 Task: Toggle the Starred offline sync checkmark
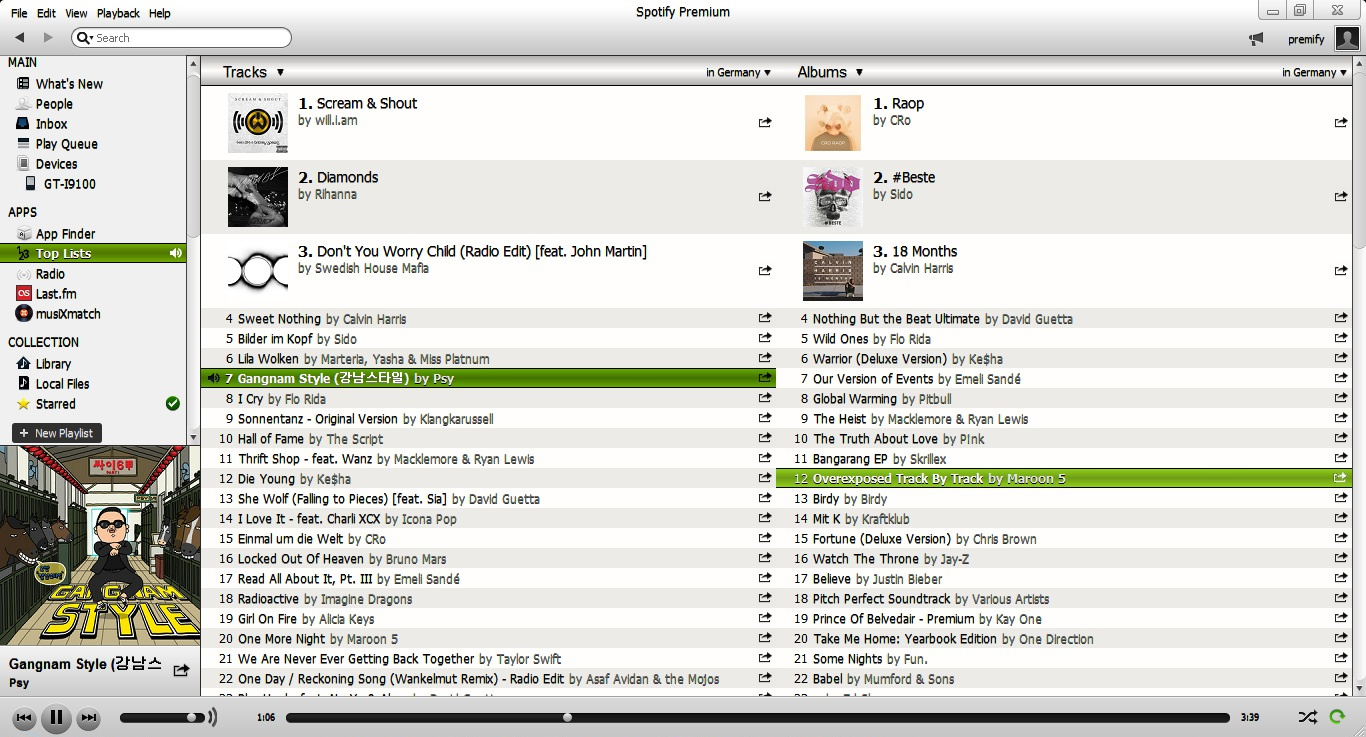[172, 404]
